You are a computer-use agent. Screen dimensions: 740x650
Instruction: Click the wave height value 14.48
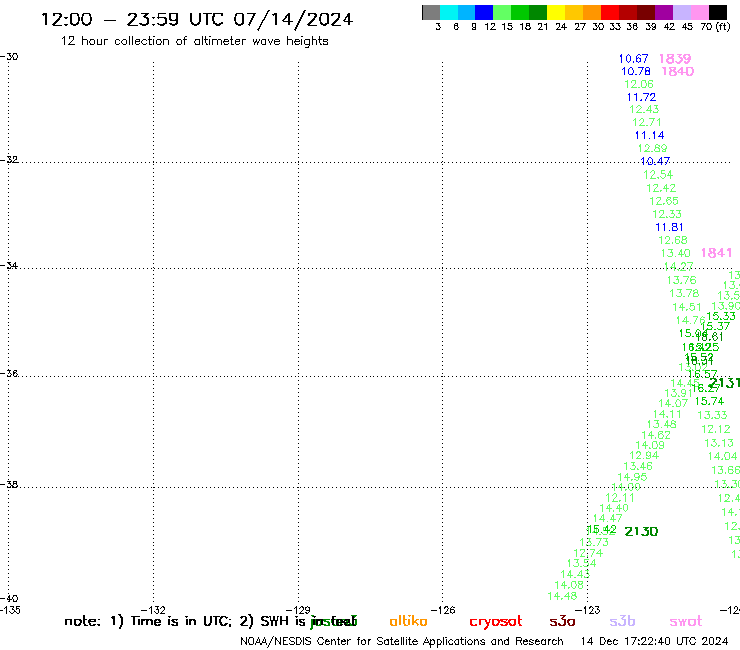coord(563,596)
